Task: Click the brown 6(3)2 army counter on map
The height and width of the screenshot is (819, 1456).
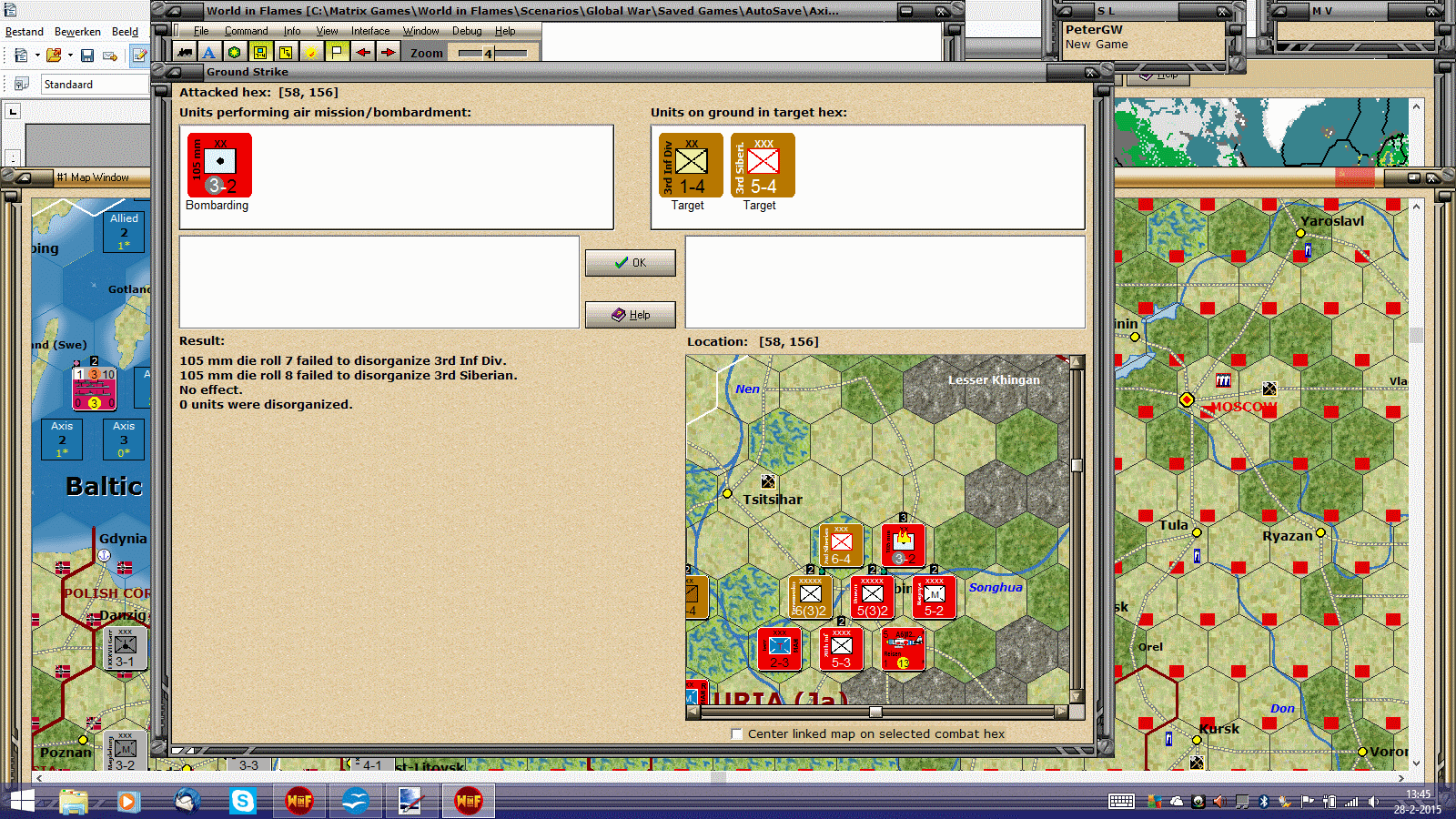Action: 810,597
